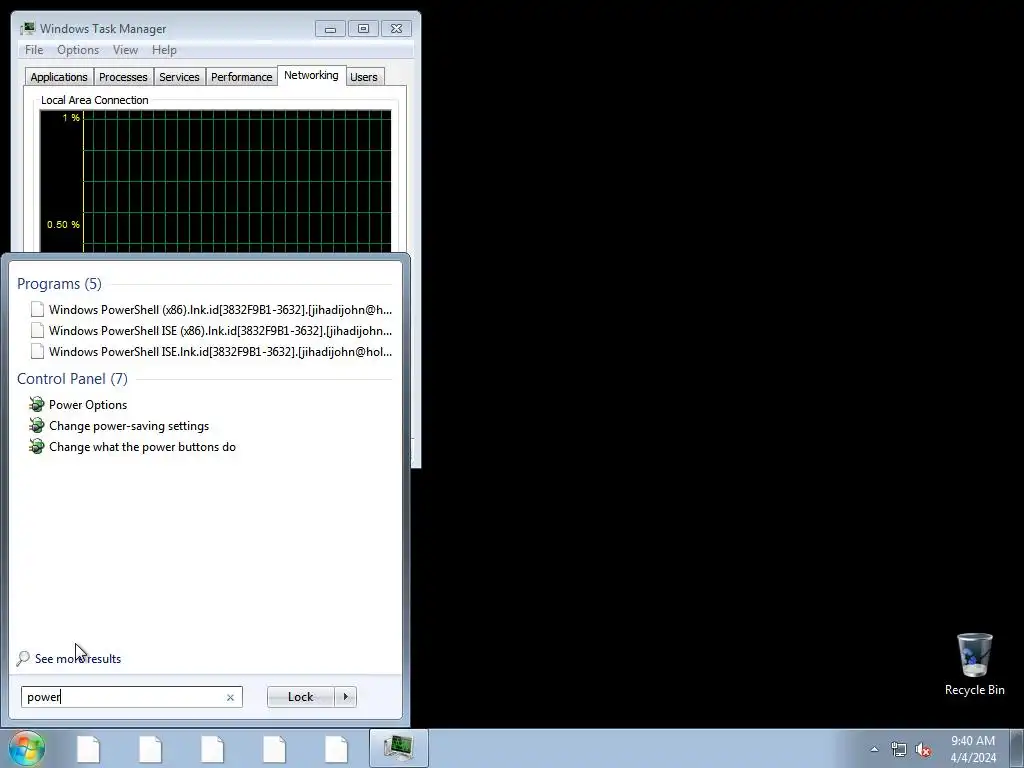The image size is (1024, 768).
Task: Expand the shutdown options arrow next to Lock
Action: [x=345, y=697]
